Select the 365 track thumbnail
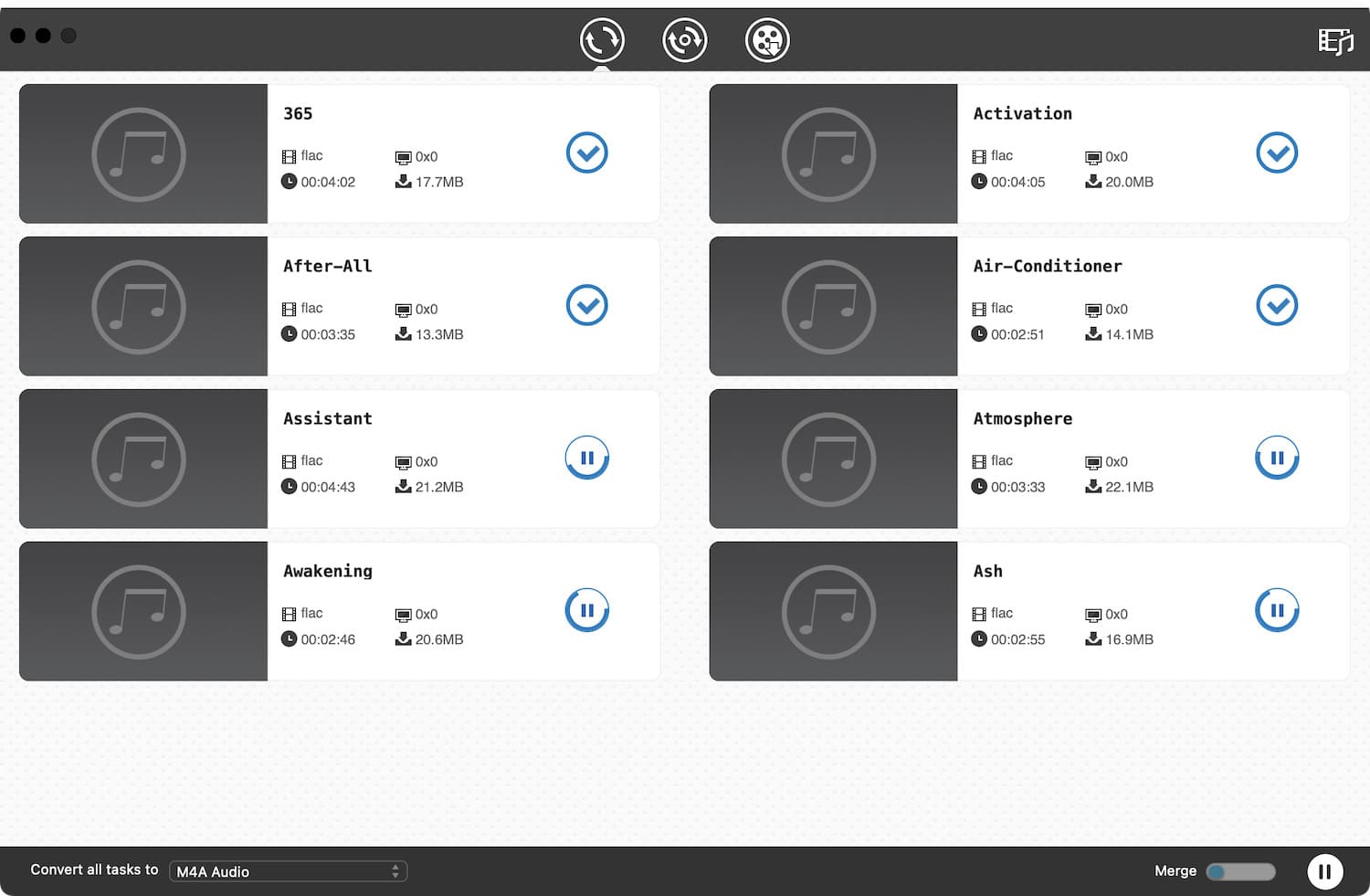 click(142, 153)
